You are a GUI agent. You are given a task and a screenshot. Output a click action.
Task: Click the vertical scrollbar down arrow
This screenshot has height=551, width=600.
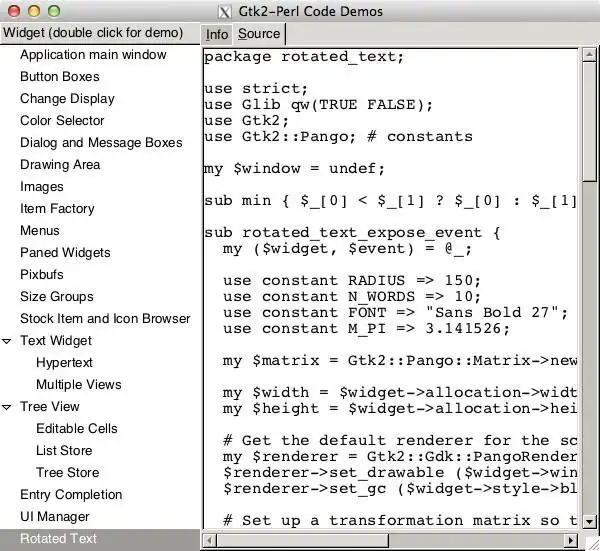[589, 522]
